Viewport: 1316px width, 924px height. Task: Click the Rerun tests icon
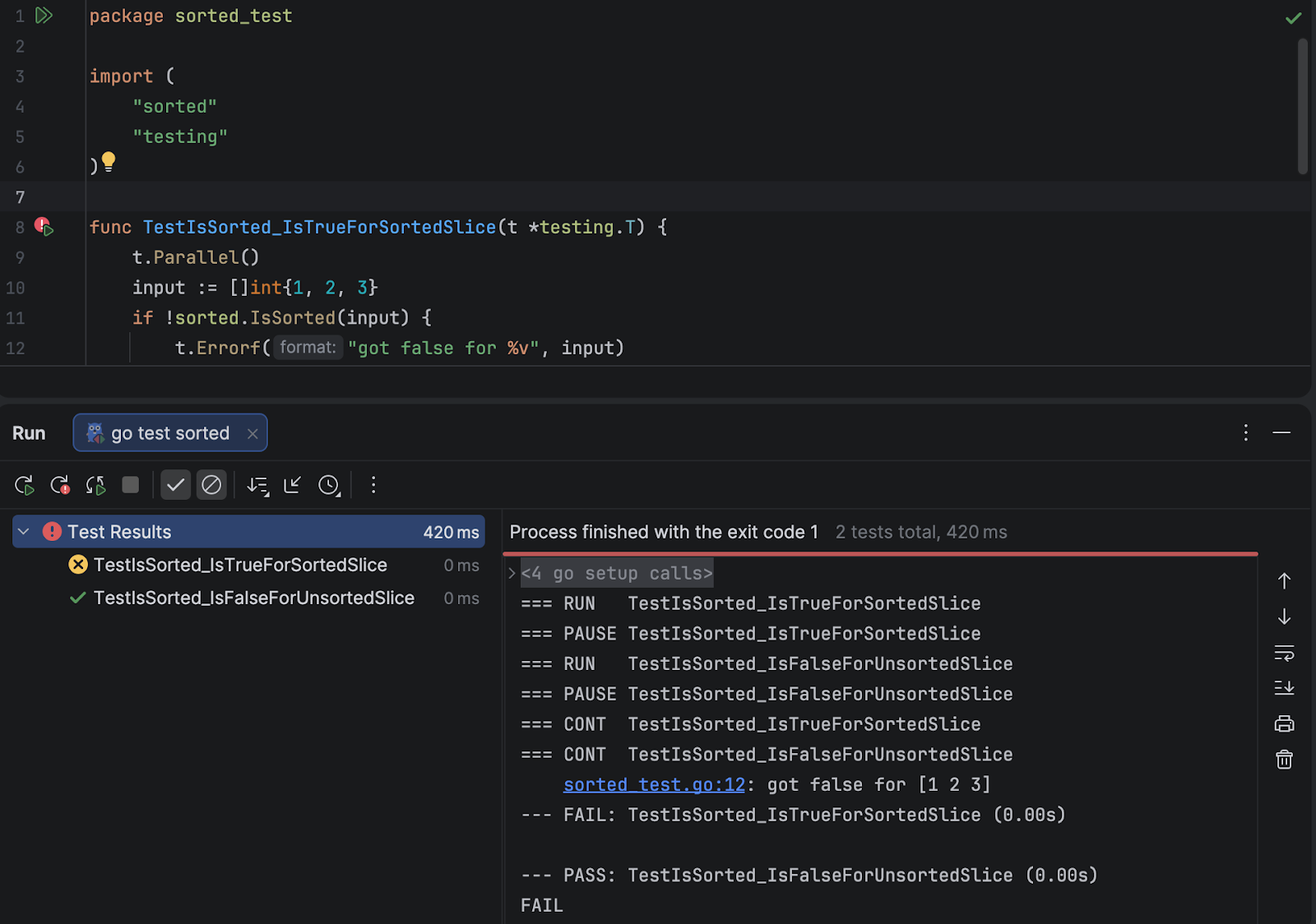click(24, 486)
